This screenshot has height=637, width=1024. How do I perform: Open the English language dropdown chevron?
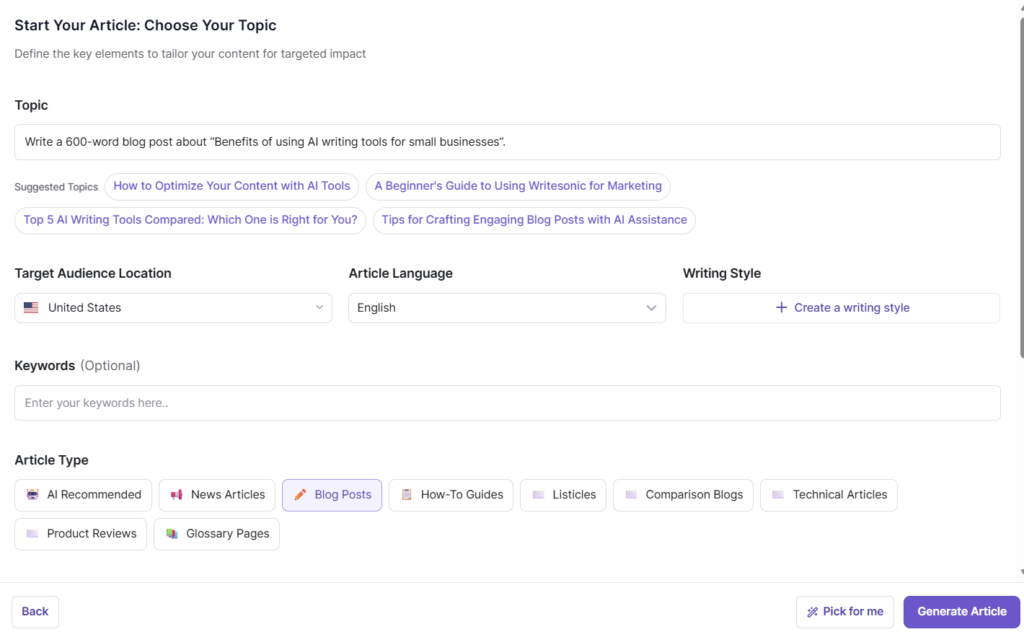tap(651, 307)
